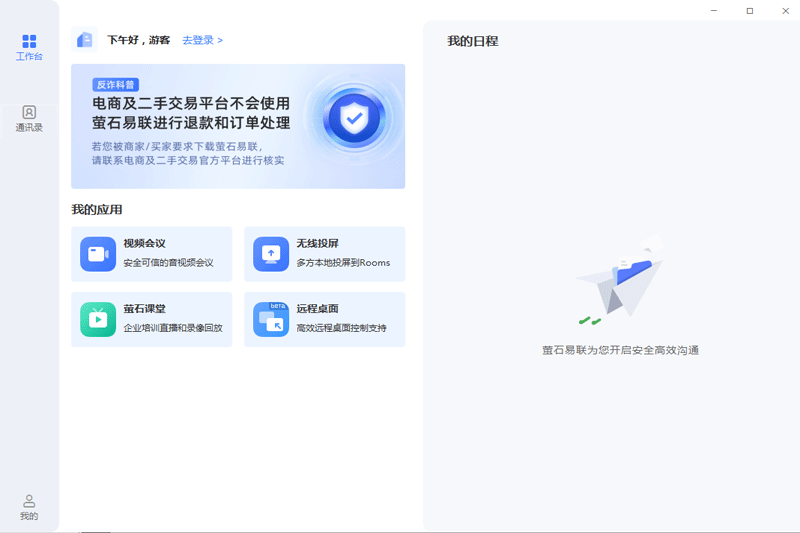The width and height of the screenshot is (800, 533).
Task: Click the blue shield icon in the banner
Action: [x=354, y=118]
